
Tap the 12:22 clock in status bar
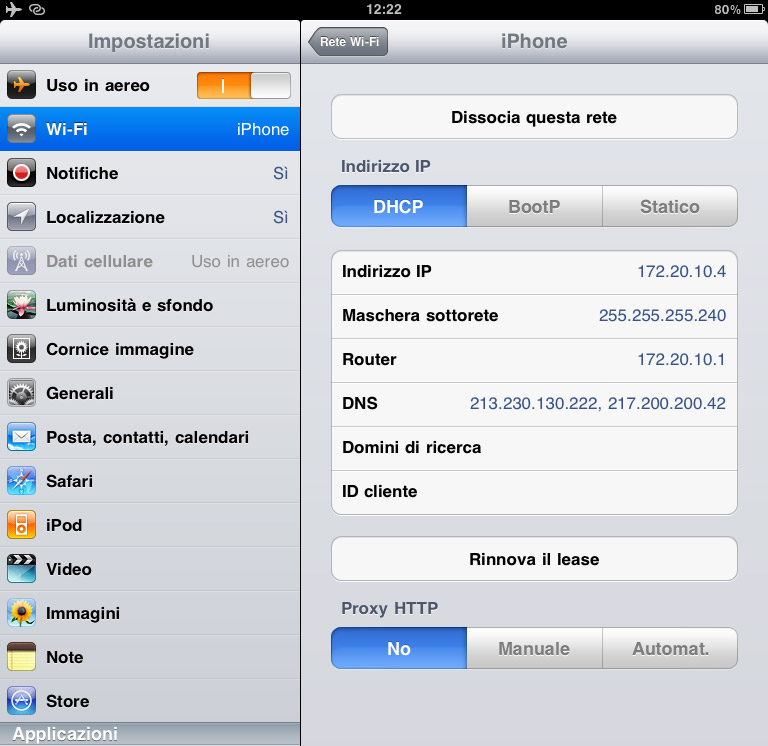tap(384, 9)
